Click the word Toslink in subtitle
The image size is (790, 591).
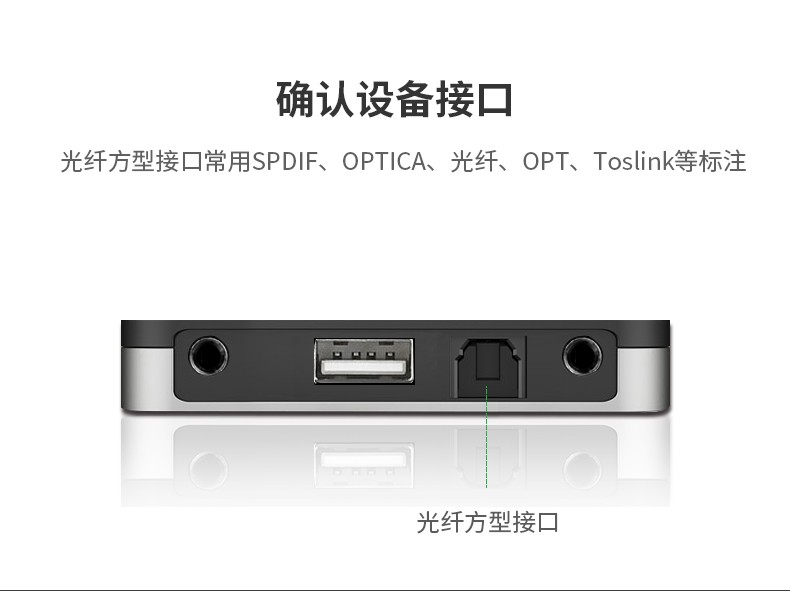click(633, 161)
